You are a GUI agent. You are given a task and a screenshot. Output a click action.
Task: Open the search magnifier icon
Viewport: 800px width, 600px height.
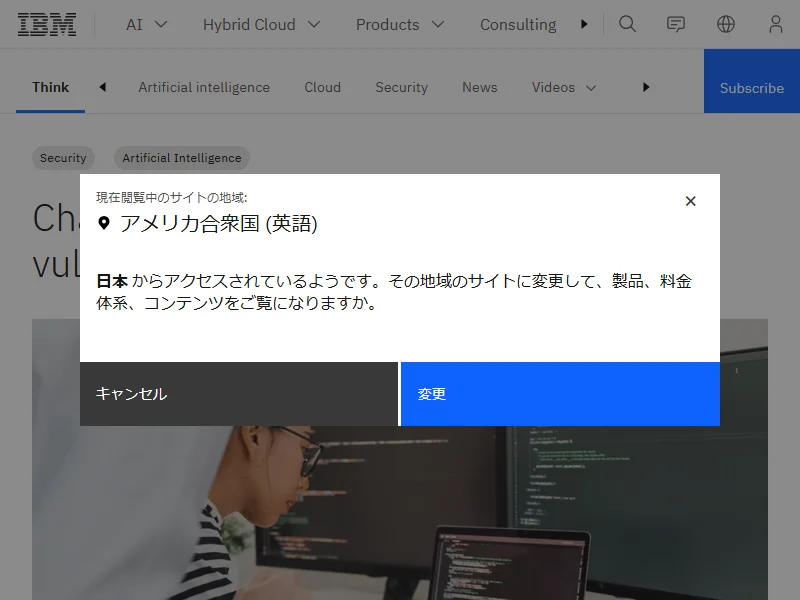[x=627, y=24]
